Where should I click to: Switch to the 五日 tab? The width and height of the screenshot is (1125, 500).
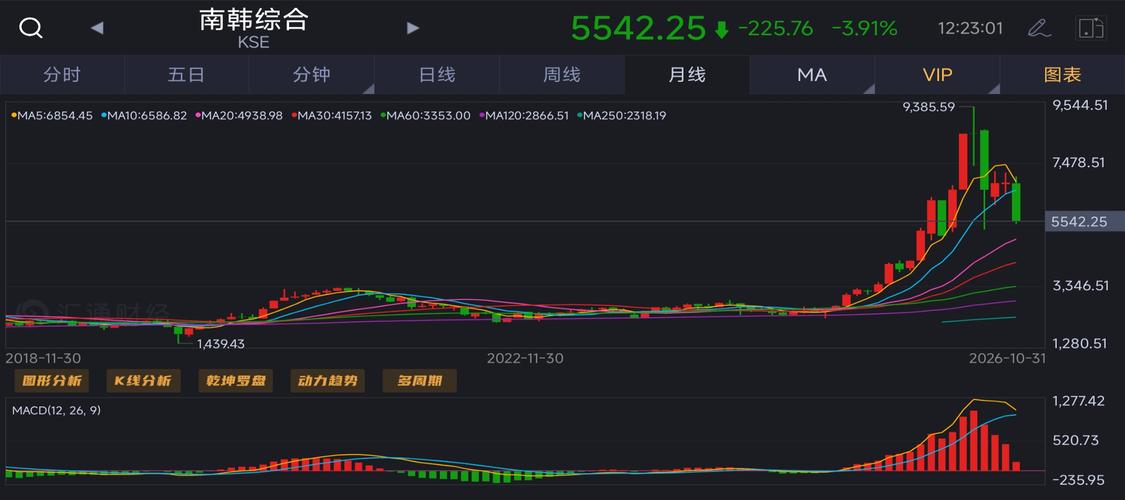pyautogui.click(x=187, y=75)
